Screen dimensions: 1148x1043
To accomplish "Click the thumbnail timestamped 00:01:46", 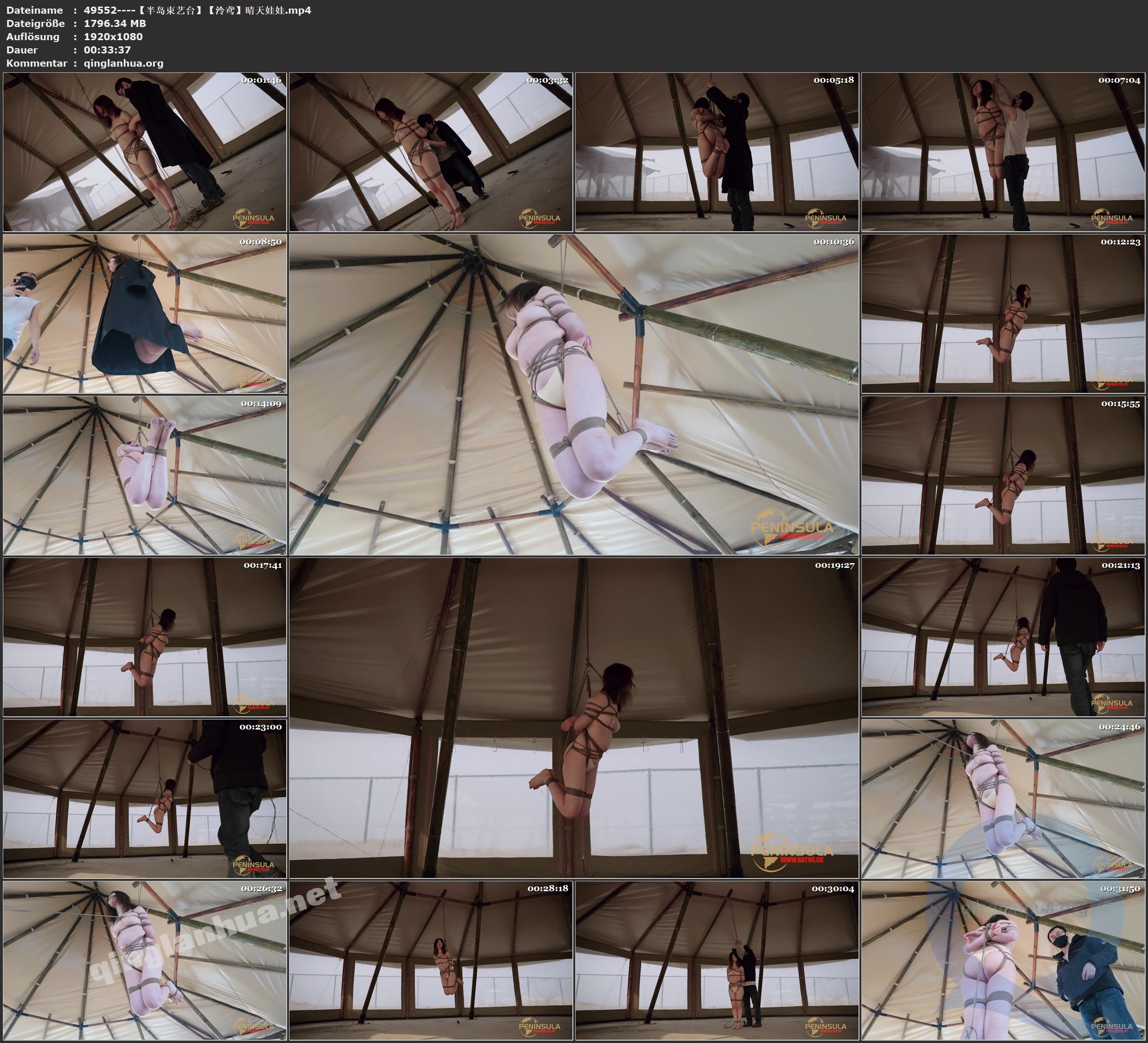I will 145,152.
